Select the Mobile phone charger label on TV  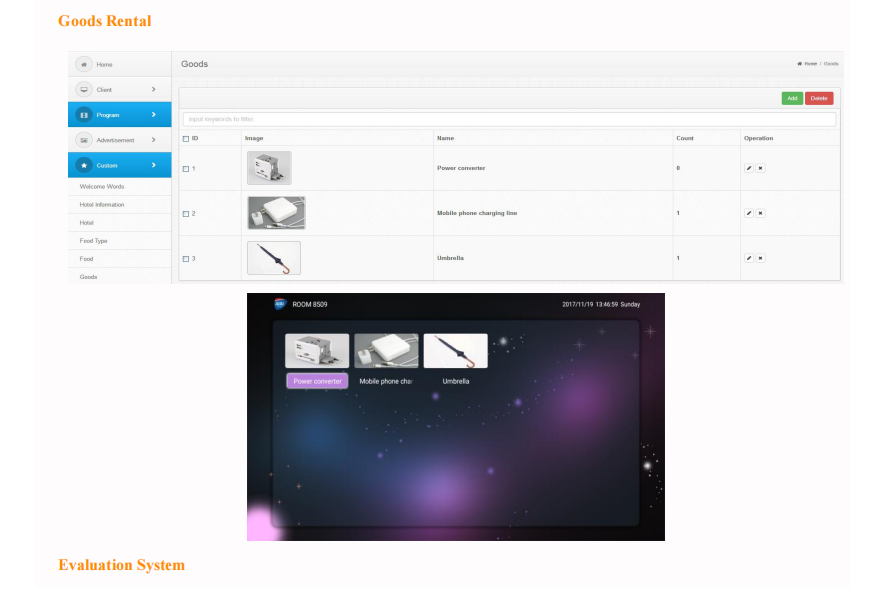pos(386,381)
